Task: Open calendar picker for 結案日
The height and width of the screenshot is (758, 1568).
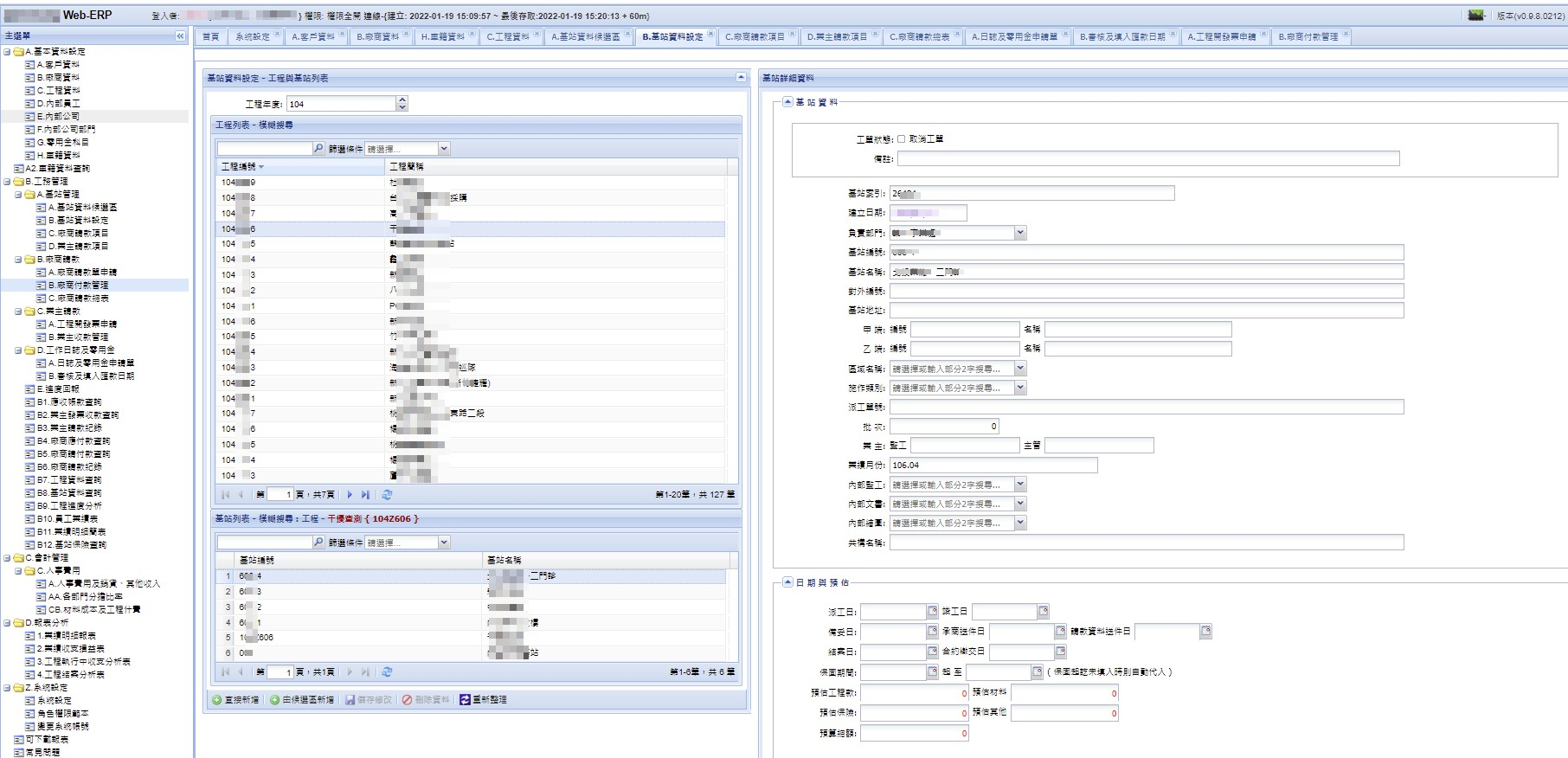Action: (932, 651)
